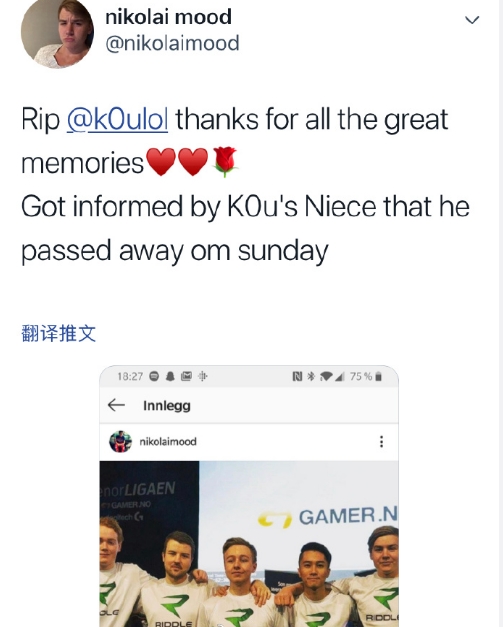Click the nikolai mood display name
The width and height of the screenshot is (503, 627).
point(168,17)
